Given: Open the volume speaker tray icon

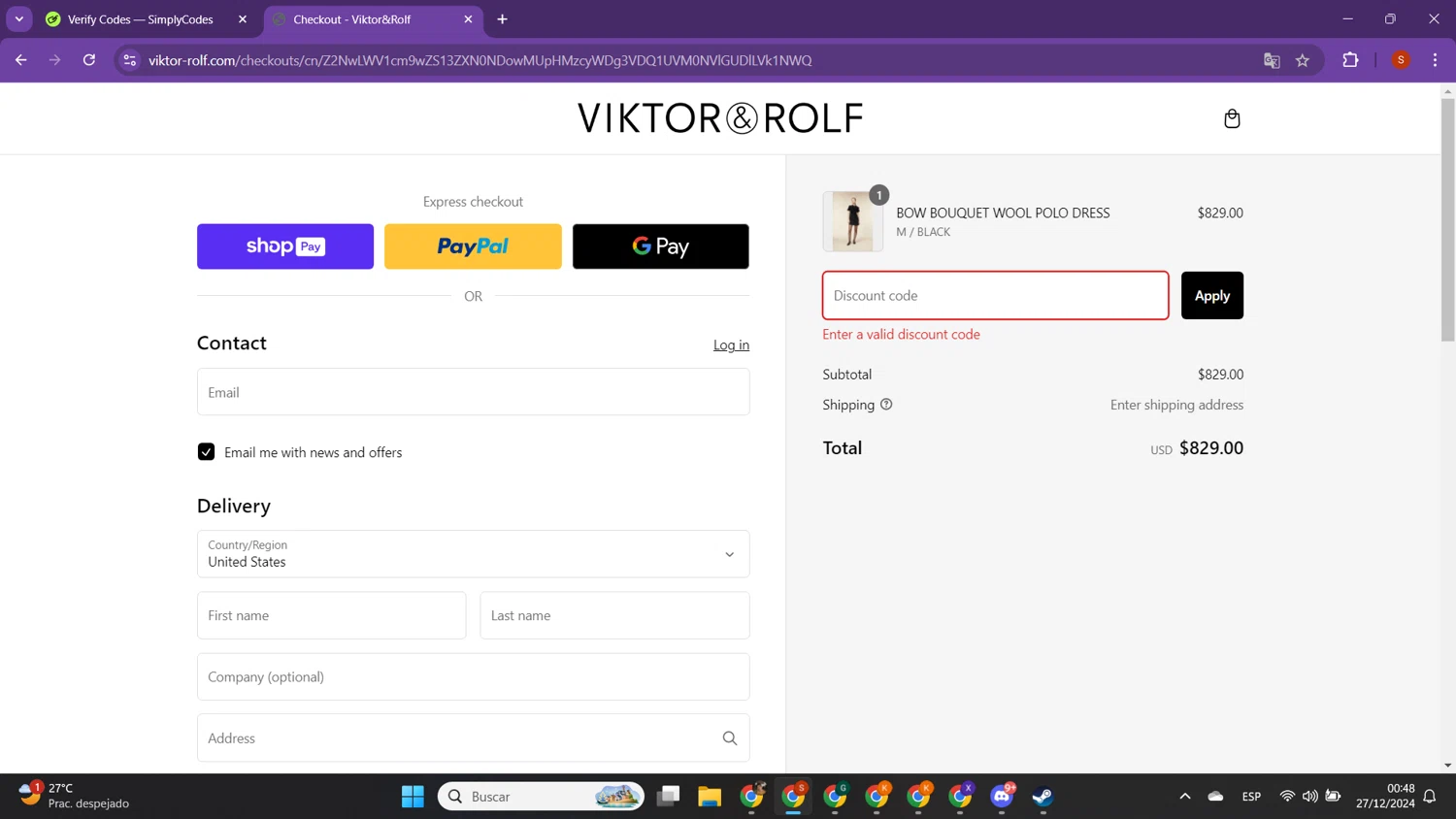Looking at the screenshot, I should click(x=1310, y=797).
